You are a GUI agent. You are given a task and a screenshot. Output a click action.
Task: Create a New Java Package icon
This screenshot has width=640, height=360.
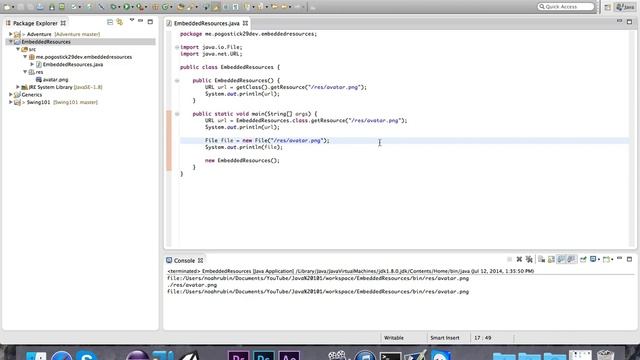pos(156,7)
